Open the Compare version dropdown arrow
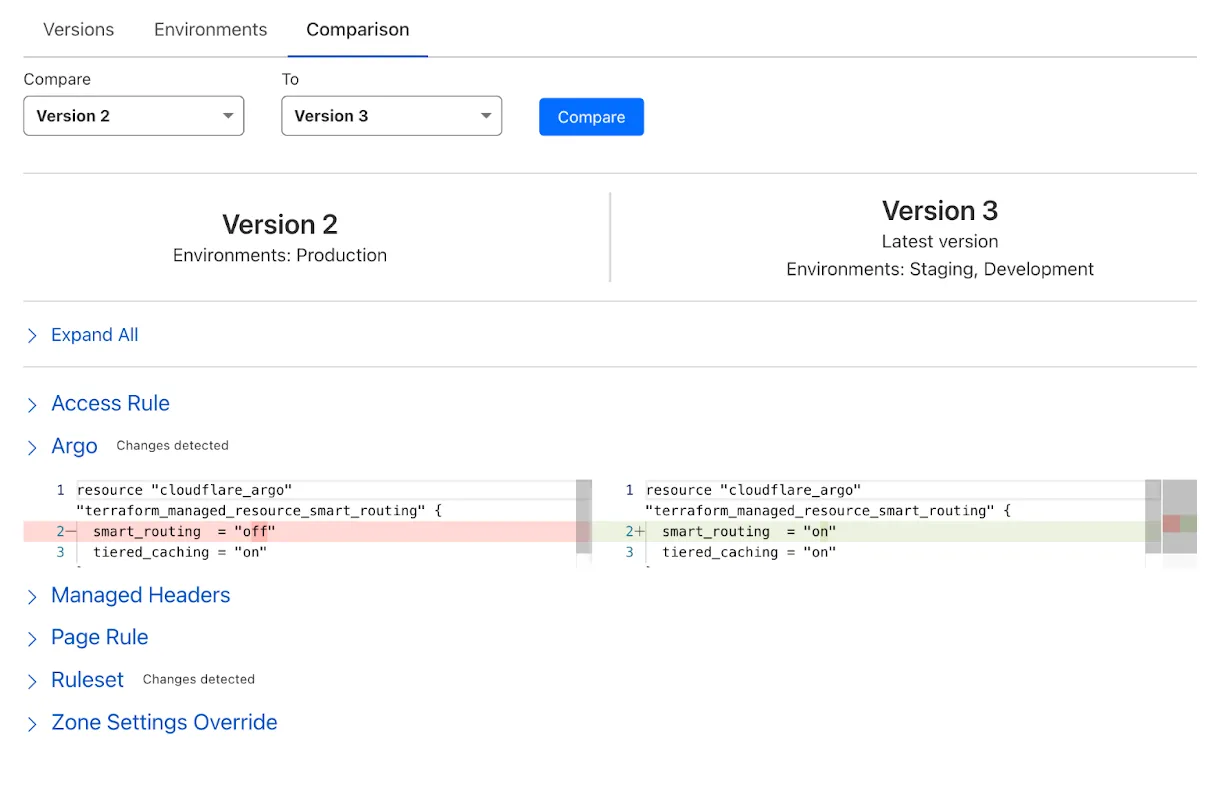Screen dimensions: 1224x788 [228, 116]
